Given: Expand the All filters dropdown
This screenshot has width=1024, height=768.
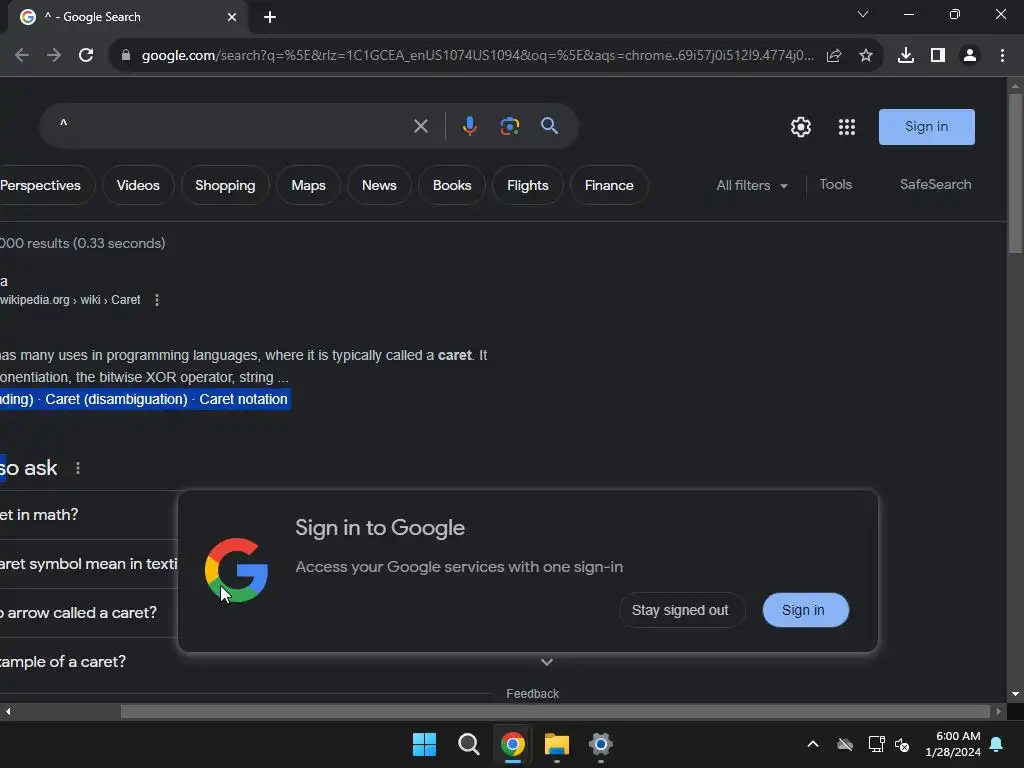Looking at the screenshot, I should 752,185.
